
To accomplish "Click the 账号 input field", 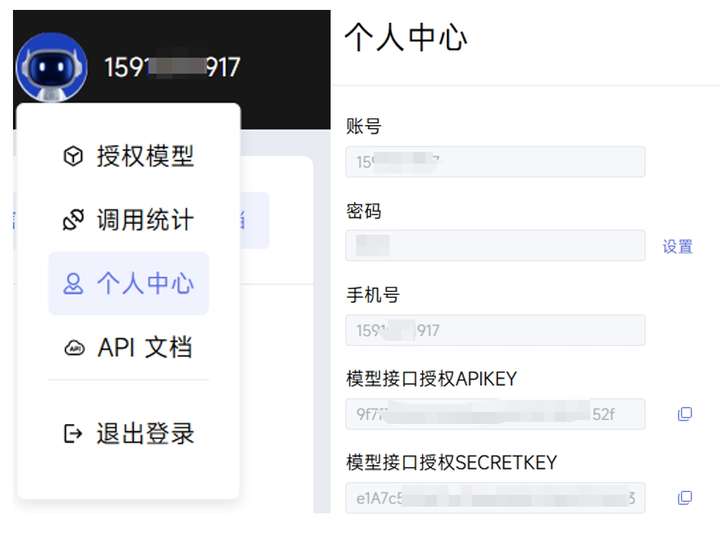I will pyautogui.click(x=495, y=162).
